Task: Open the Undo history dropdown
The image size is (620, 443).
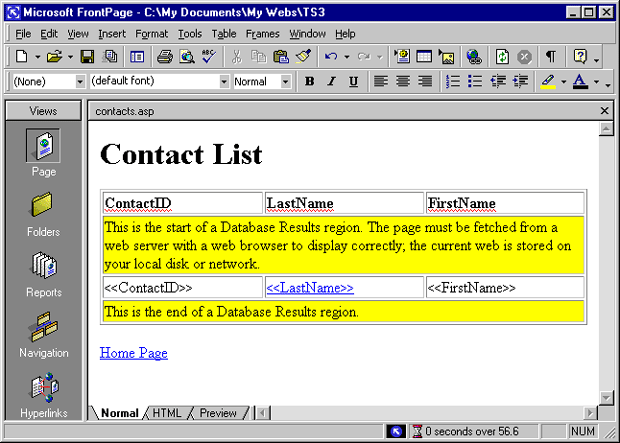Action: click(x=347, y=57)
